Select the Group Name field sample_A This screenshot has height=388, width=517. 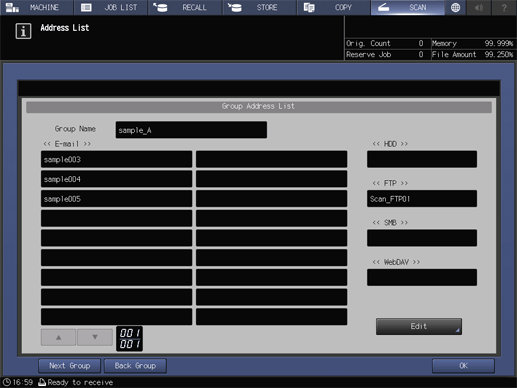coord(191,130)
